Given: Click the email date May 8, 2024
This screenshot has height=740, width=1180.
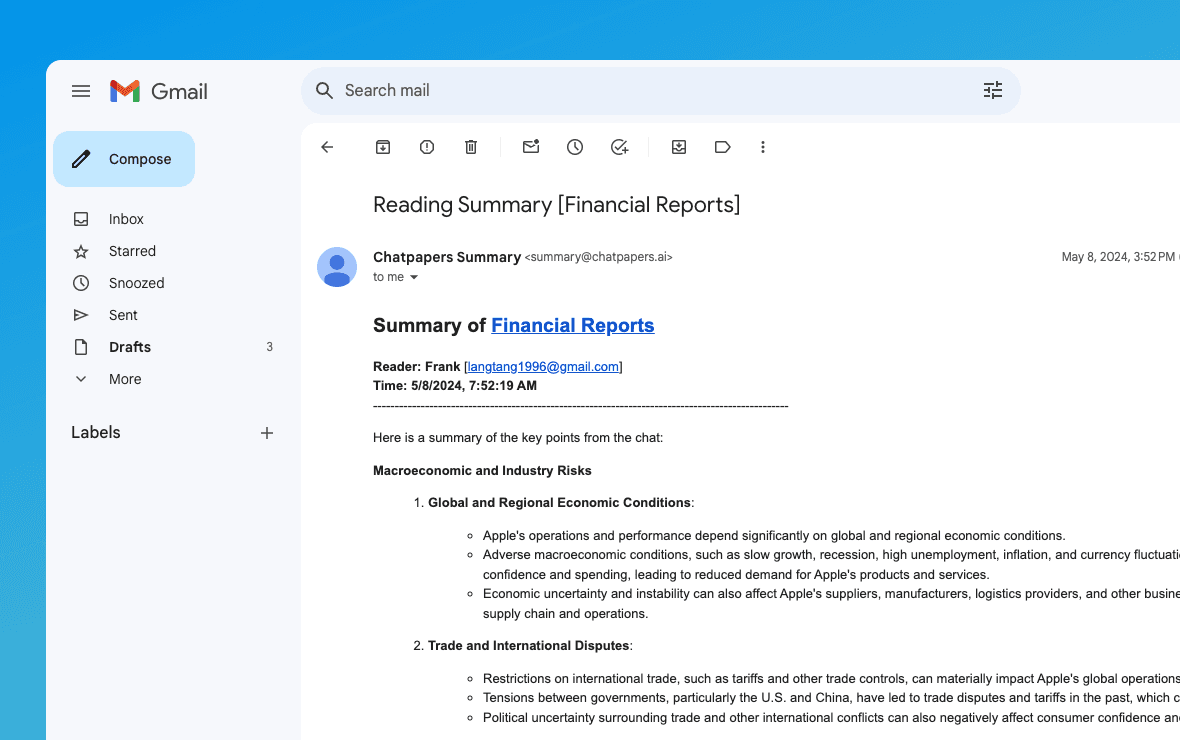Looking at the screenshot, I should [x=1118, y=257].
